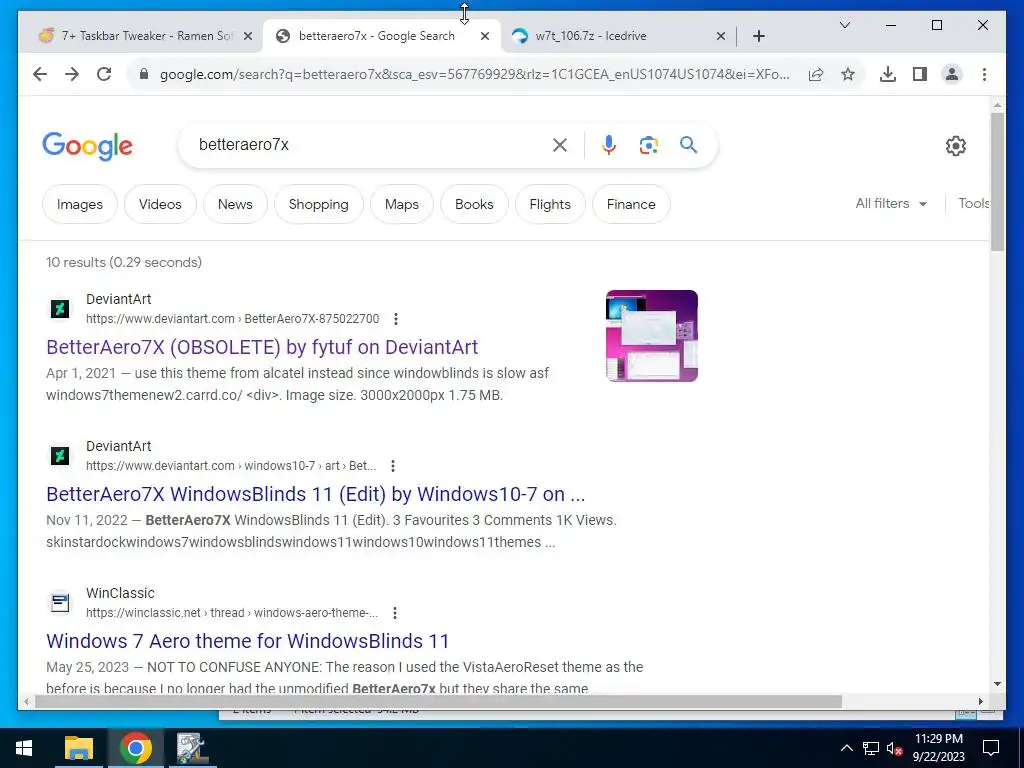Open more options for windows10-7 DeviantArt result
This screenshot has width=1024, height=768.
coord(392,466)
